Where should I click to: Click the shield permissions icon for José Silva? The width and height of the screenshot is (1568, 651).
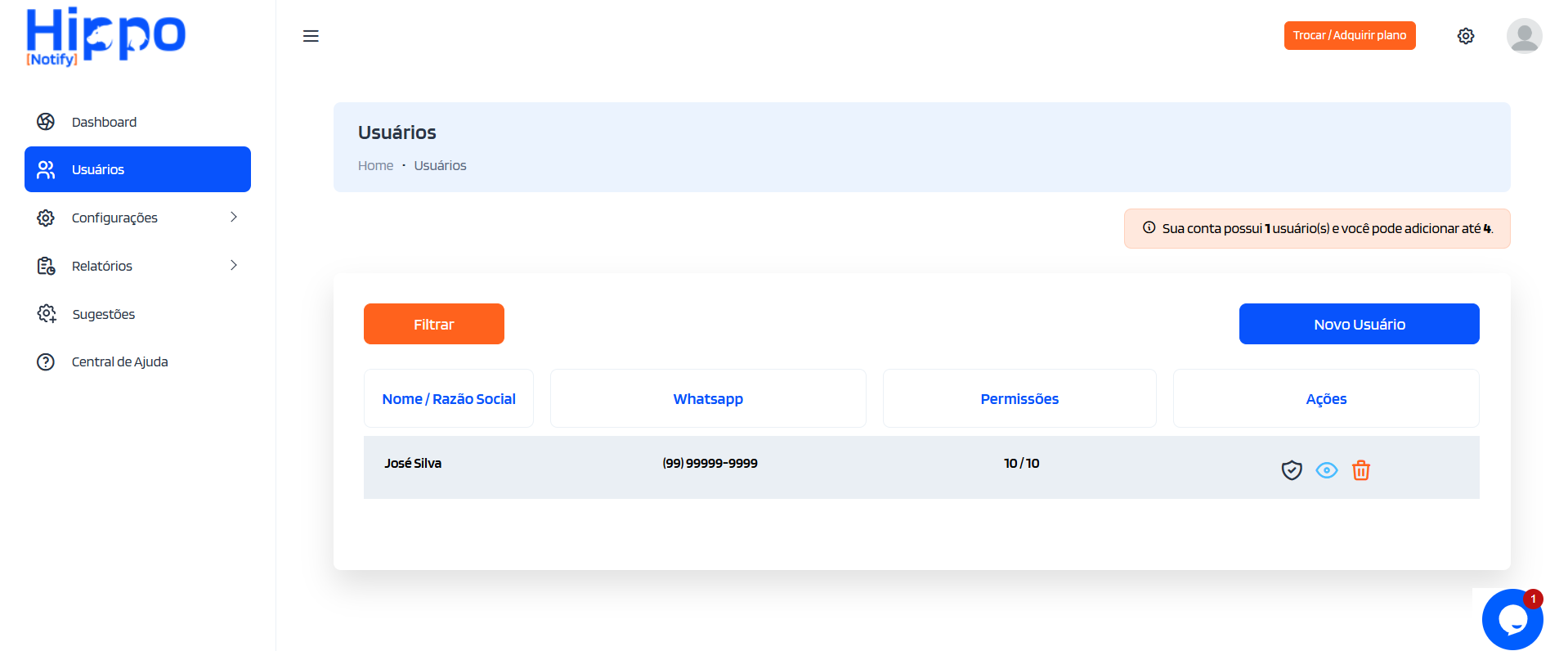coord(1291,470)
